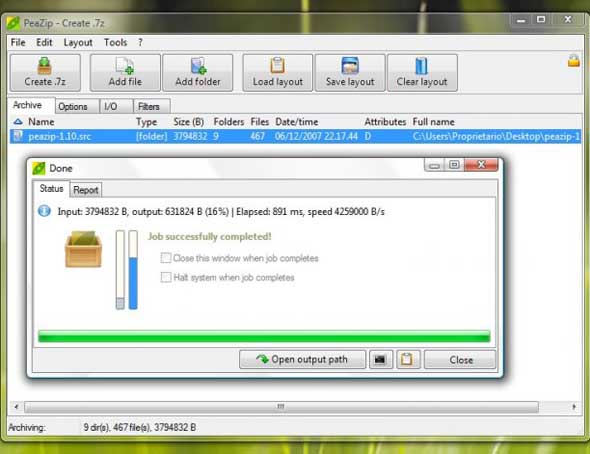Click the leaf icon in Done dialog title
Image resolution: width=590 pixels, height=454 pixels.
pyautogui.click(x=39, y=168)
